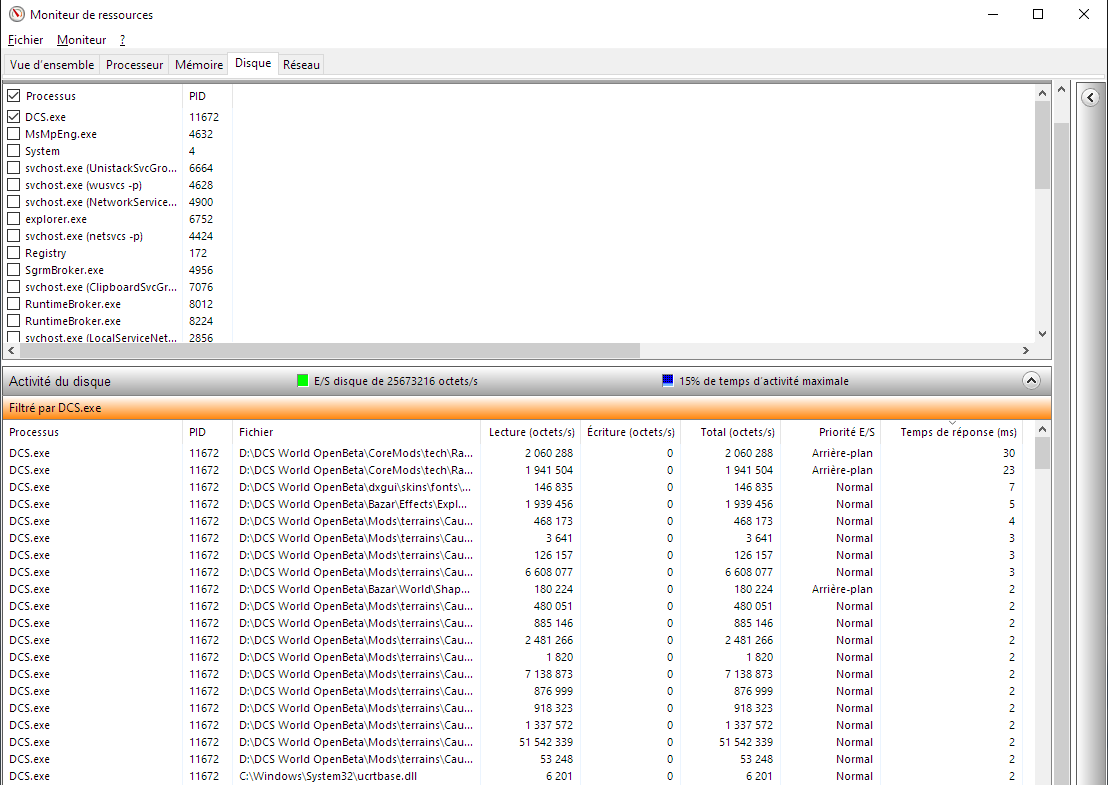
Task: Collapse the Activité du disque section
Action: [1031, 381]
